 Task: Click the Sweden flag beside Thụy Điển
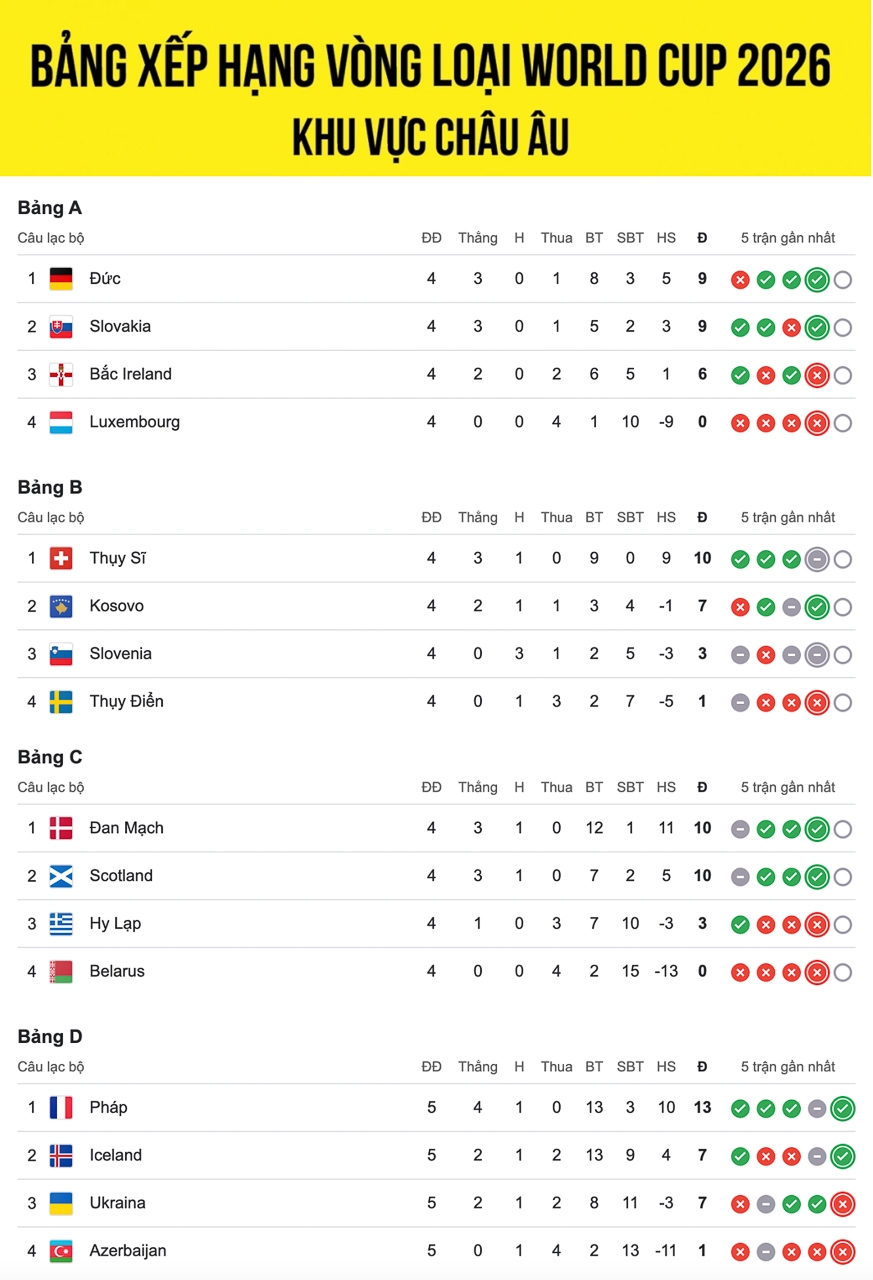coord(61,702)
